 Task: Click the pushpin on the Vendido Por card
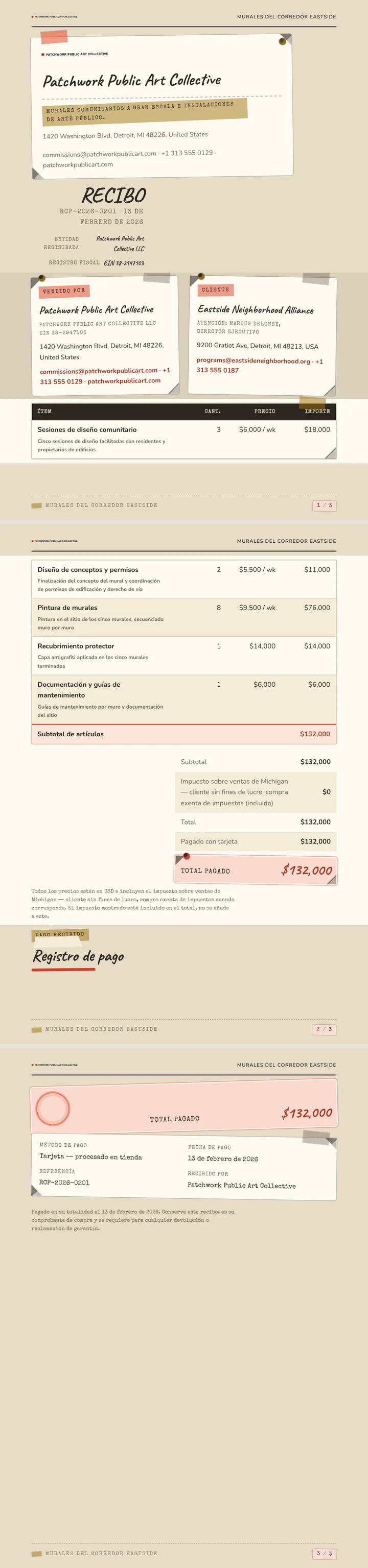click(x=42, y=278)
